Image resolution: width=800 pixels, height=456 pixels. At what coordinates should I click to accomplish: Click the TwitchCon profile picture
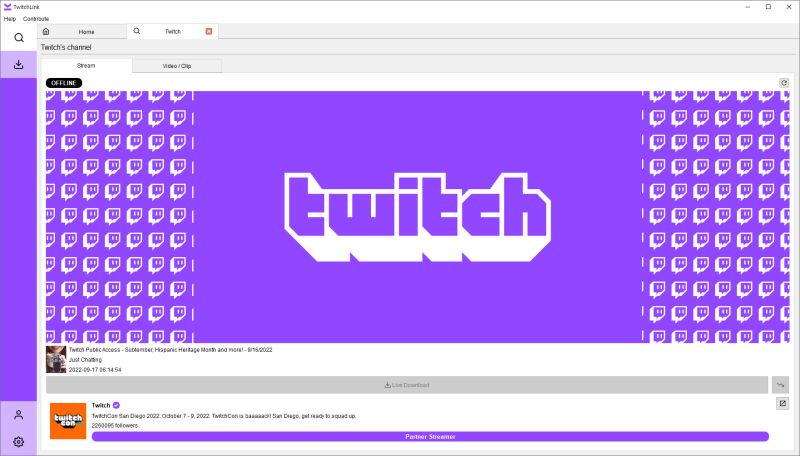pos(68,421)
